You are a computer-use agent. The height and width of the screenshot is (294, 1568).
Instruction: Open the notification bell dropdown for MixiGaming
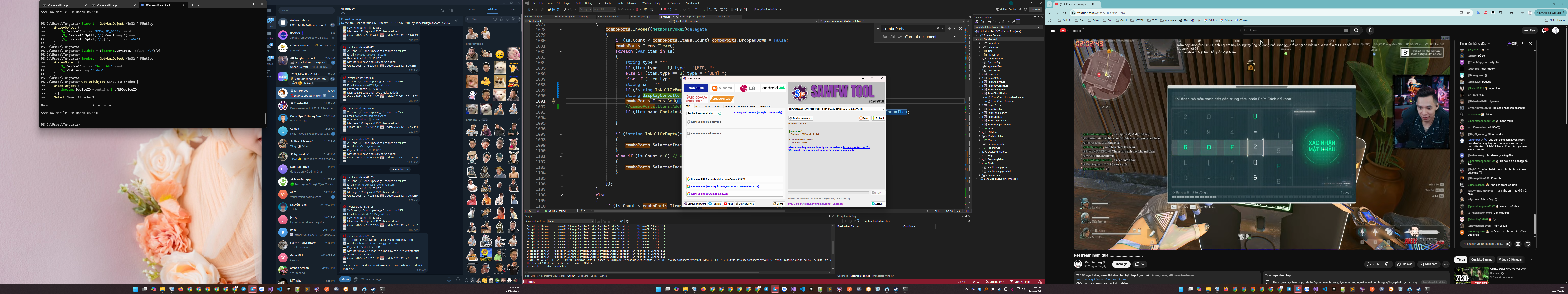click(1140, 264)
